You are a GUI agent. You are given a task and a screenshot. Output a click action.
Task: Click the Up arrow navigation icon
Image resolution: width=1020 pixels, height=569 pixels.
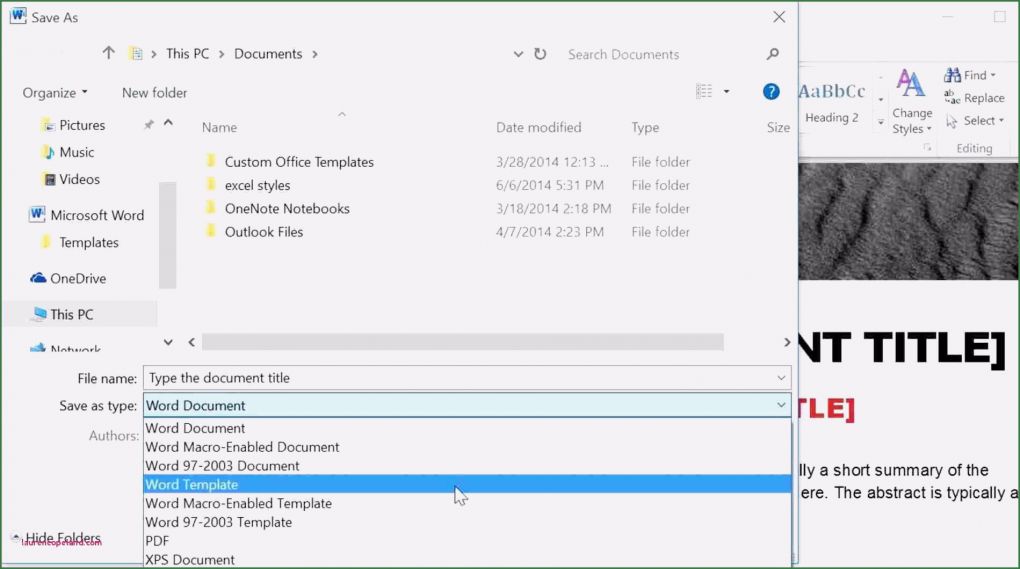click(x=109, y=54)
